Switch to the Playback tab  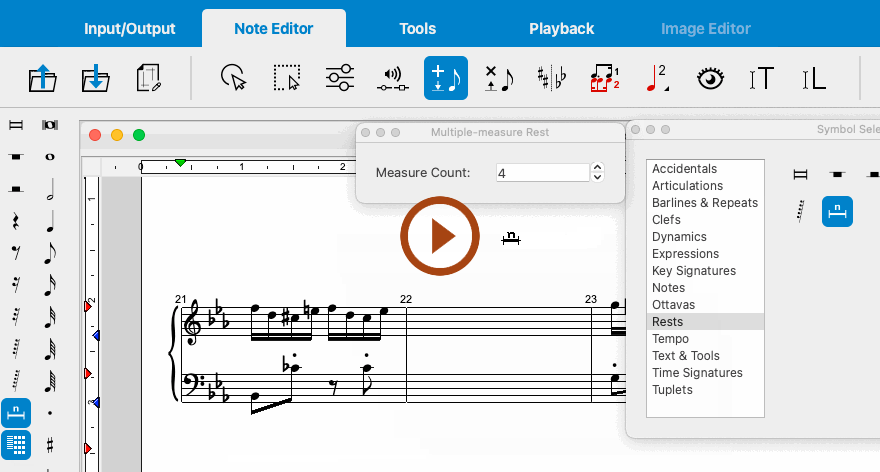tap(561, 29)
